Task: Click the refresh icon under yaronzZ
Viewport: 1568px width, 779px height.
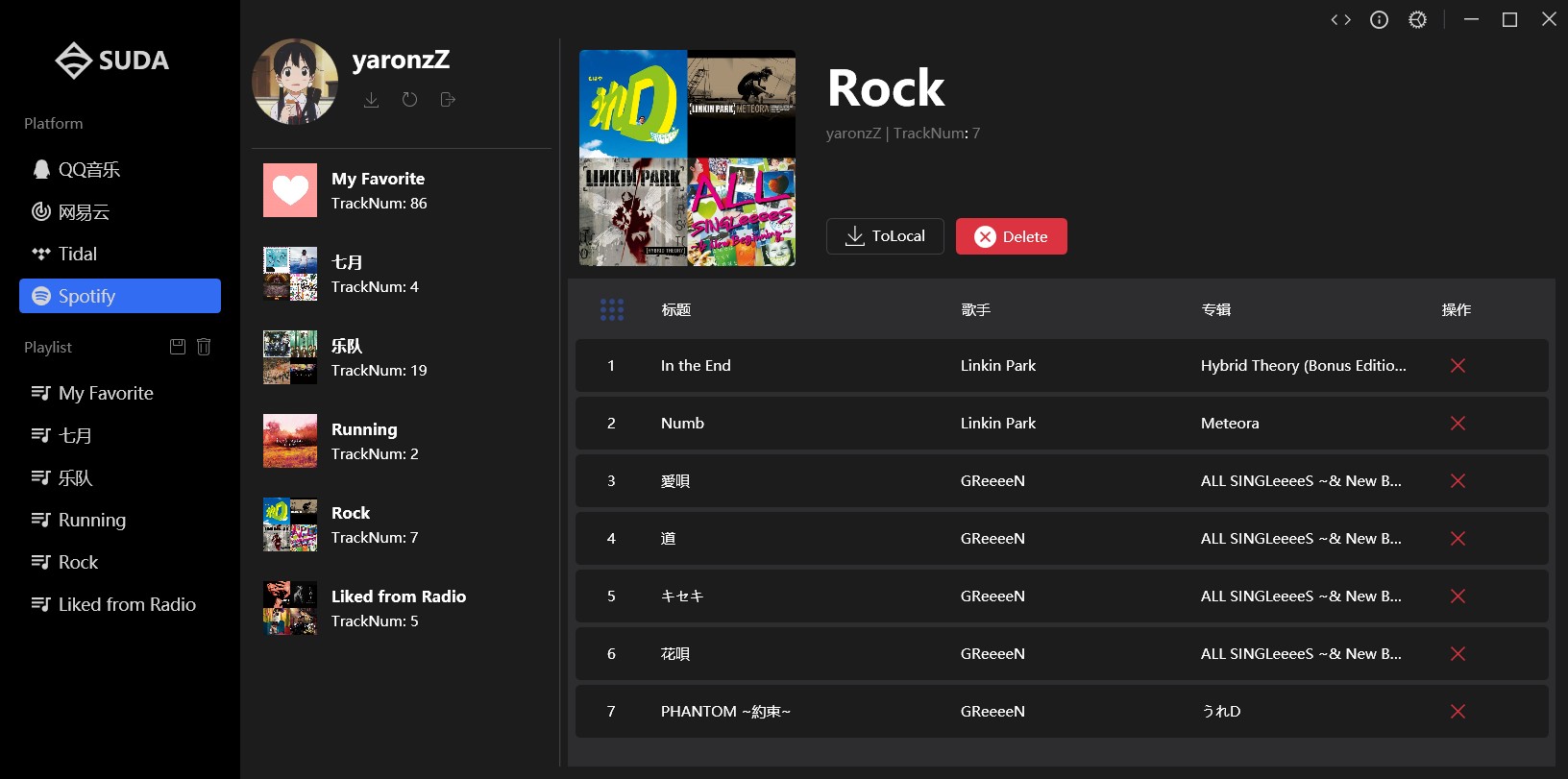Action: [410, 100]
